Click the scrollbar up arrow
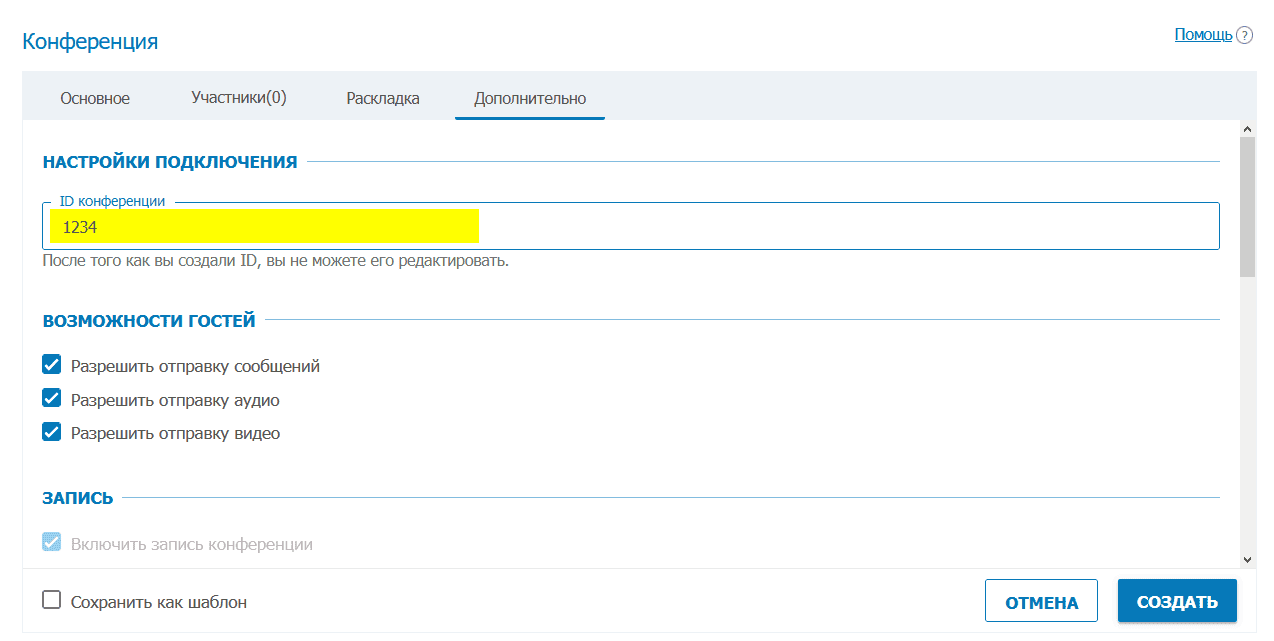This screenshot has width=1274, height=641. pos(1247,129)
